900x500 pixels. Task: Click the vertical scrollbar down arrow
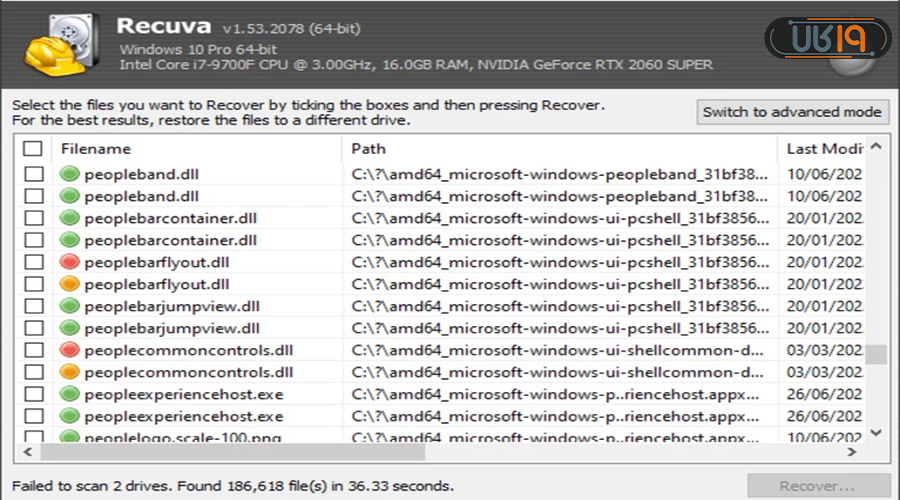pos(876,432)
